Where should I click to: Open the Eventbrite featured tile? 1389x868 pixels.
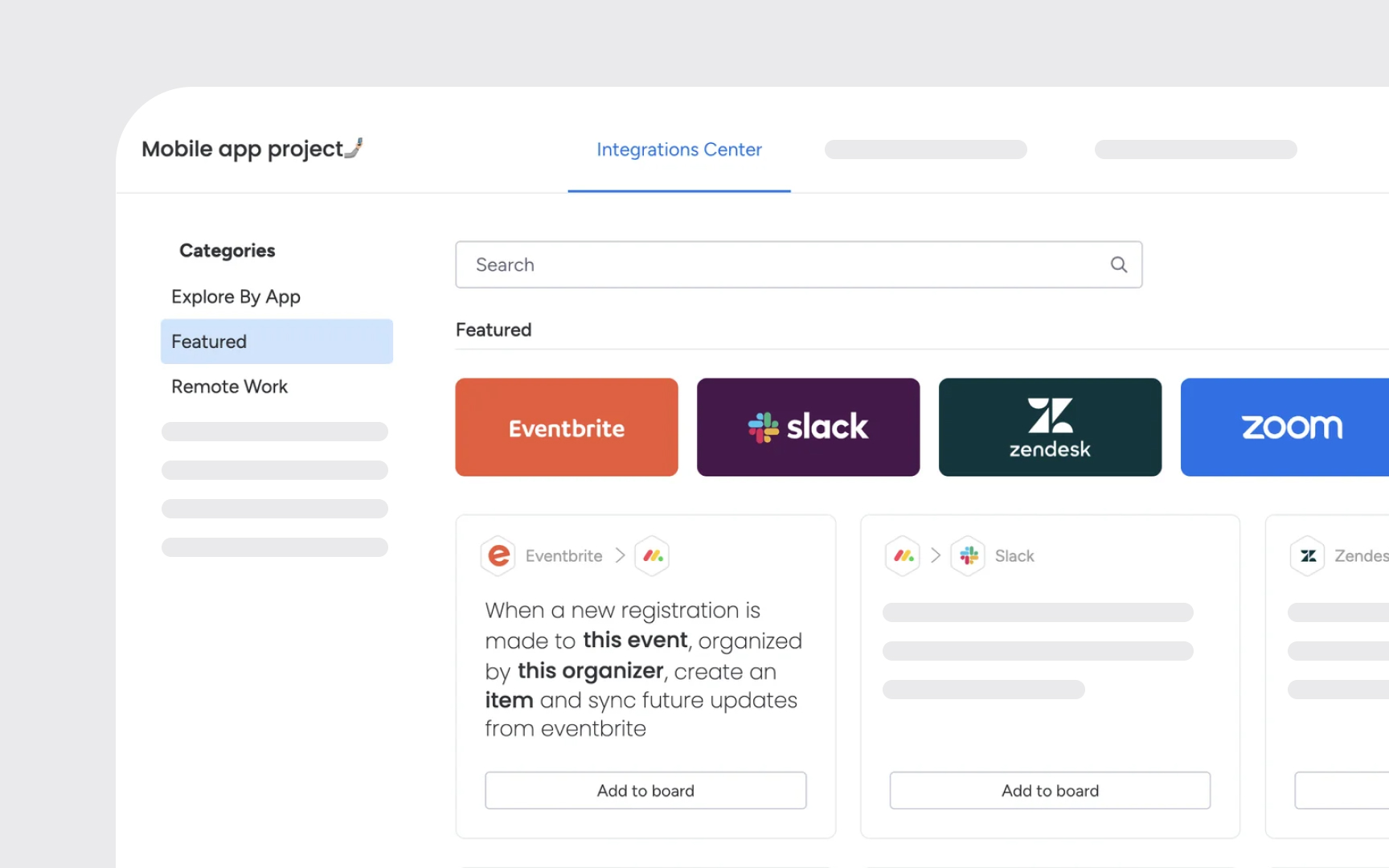point(566,427)
